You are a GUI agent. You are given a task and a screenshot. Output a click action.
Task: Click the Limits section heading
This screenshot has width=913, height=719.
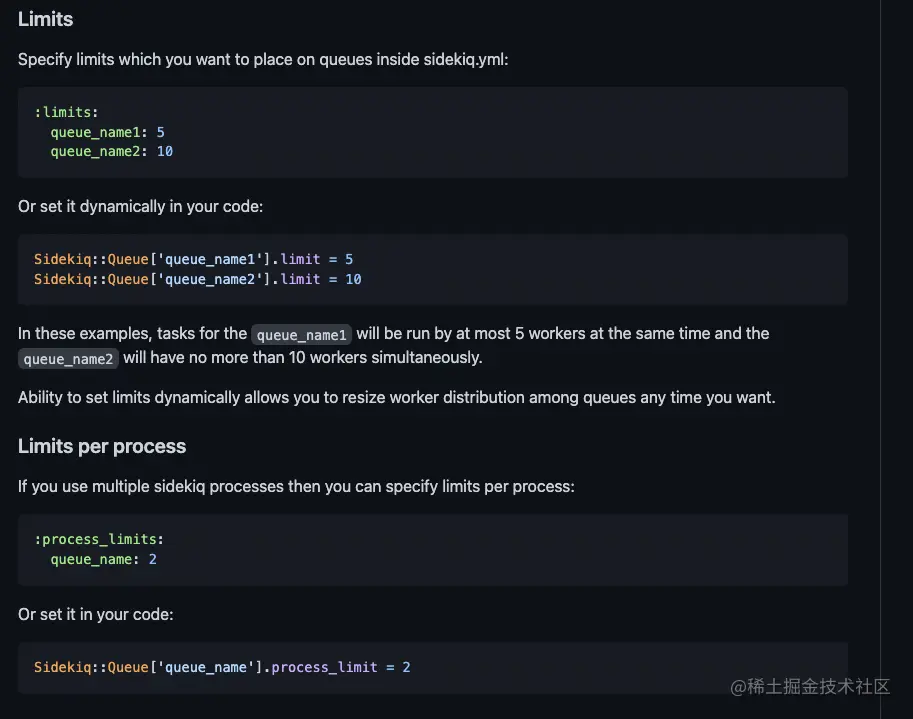(x=45, y=19)
